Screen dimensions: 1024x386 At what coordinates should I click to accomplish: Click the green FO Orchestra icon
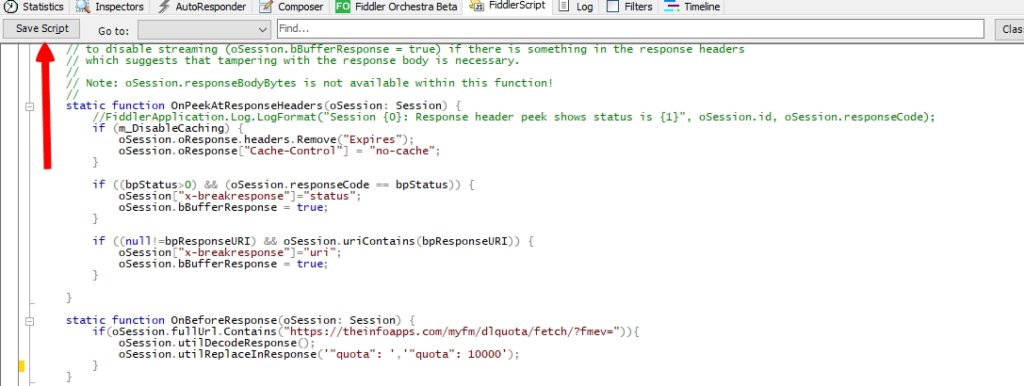tap(343, 7)
